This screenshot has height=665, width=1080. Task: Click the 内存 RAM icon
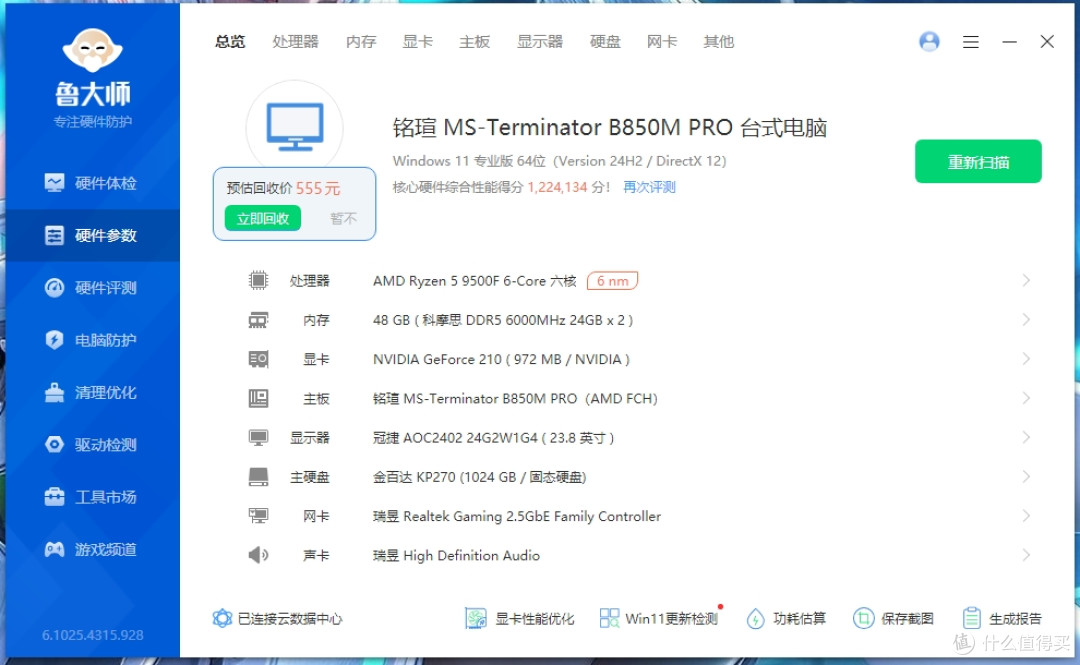click(258, 320)
